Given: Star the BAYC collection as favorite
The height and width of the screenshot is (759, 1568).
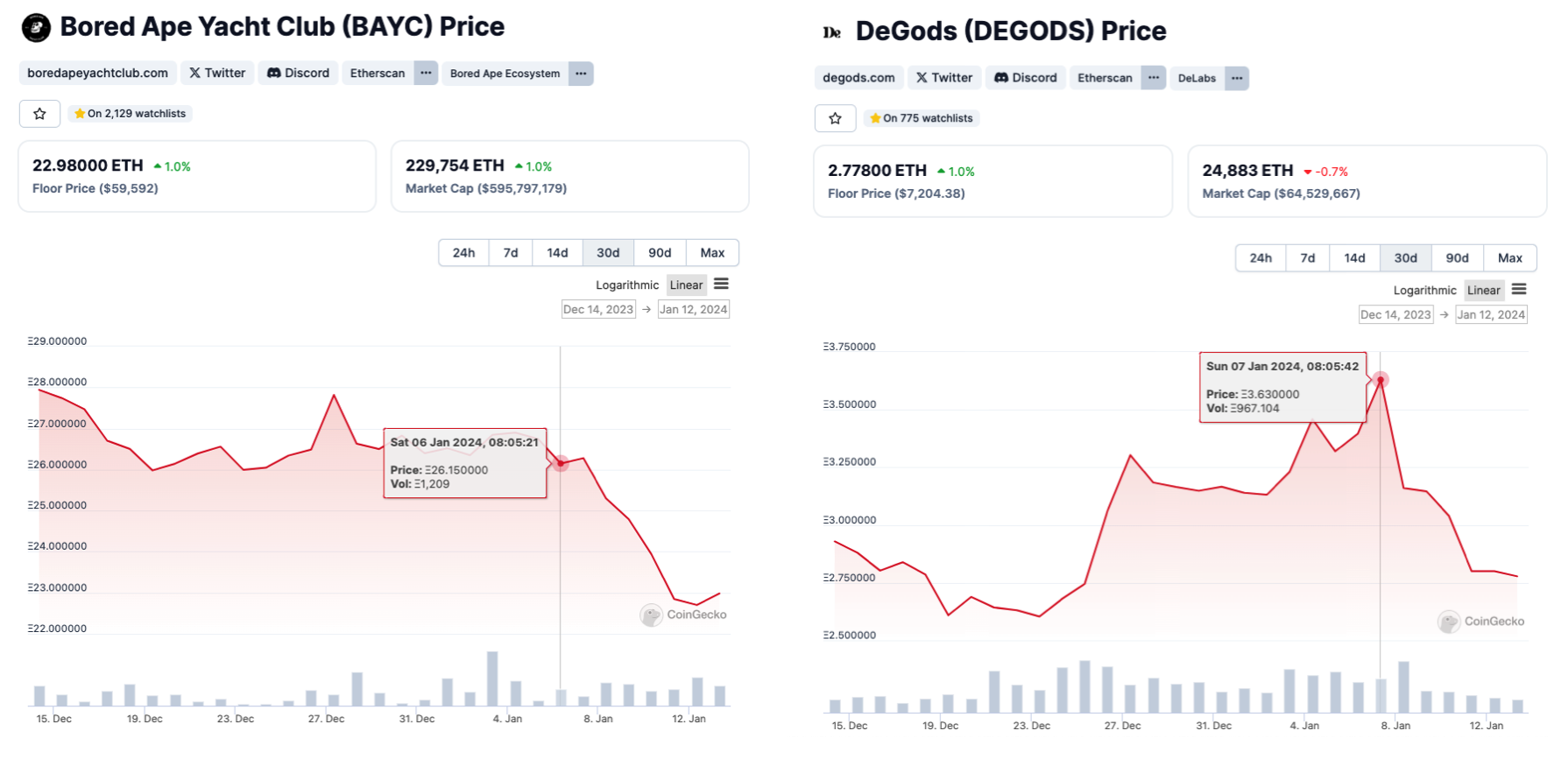Looking at the screenshot, I should 39,114.
